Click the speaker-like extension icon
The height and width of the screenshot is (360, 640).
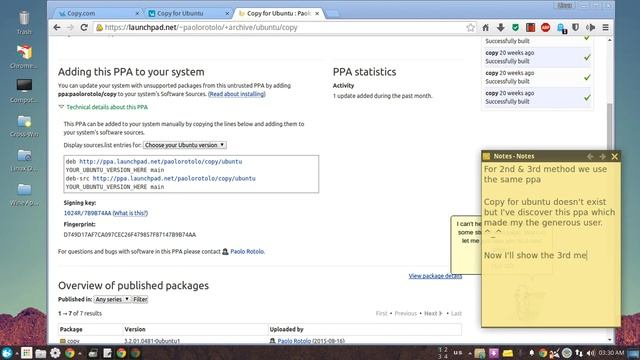pyautogui.click(x=591, y=27)
